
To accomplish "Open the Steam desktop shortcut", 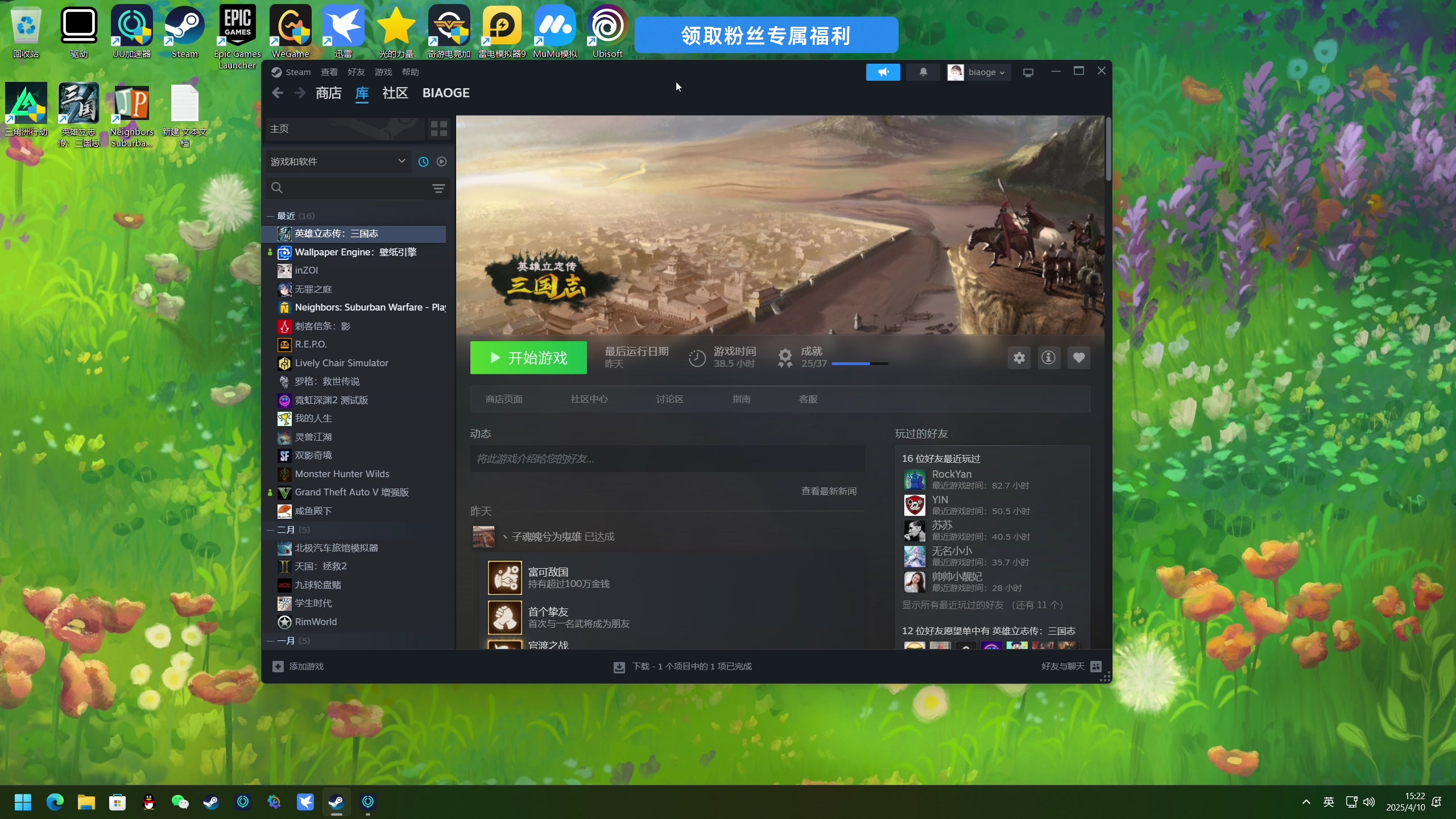I will 185,32.
